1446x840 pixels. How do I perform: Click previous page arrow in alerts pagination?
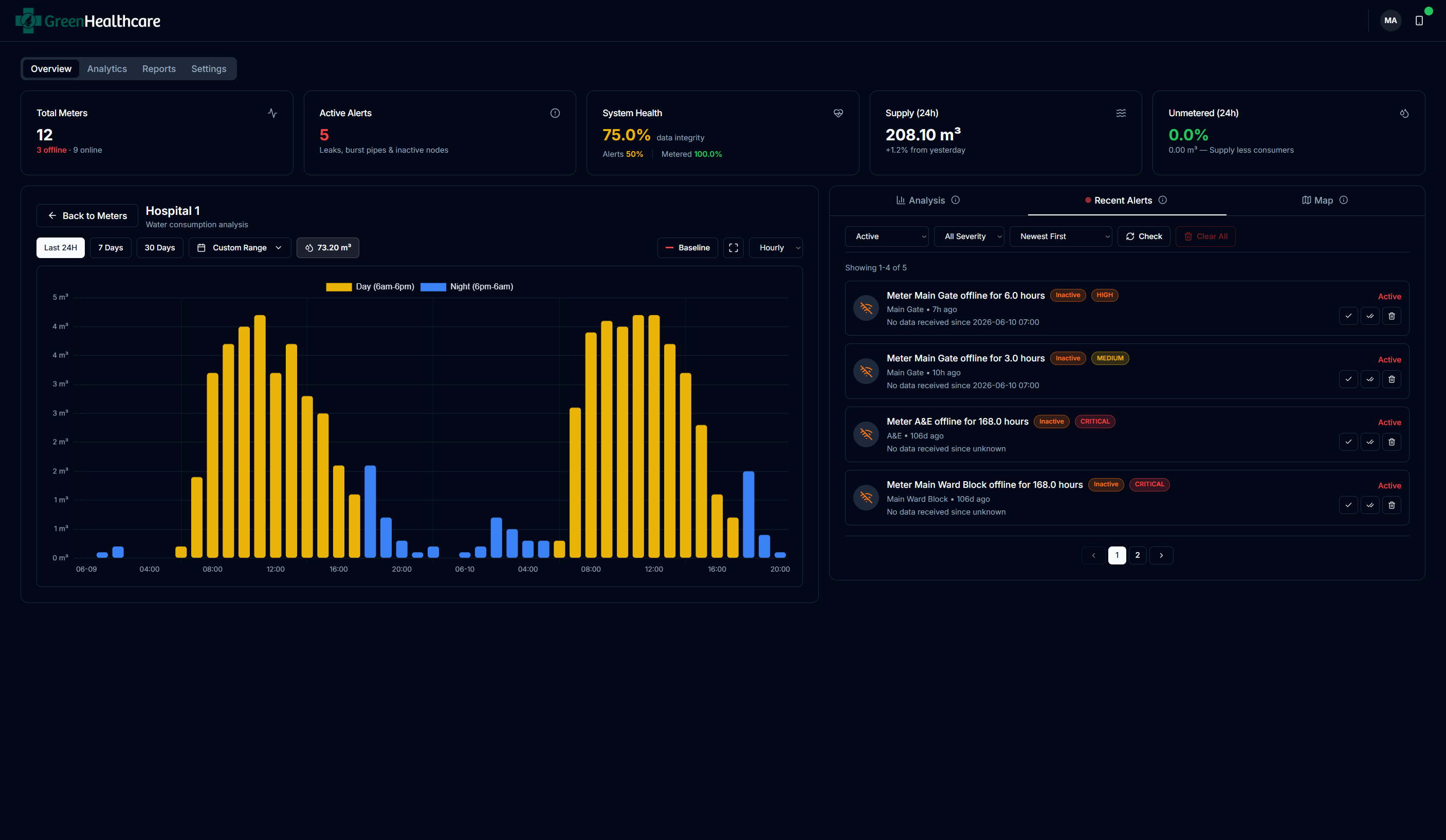[1093, 555]
